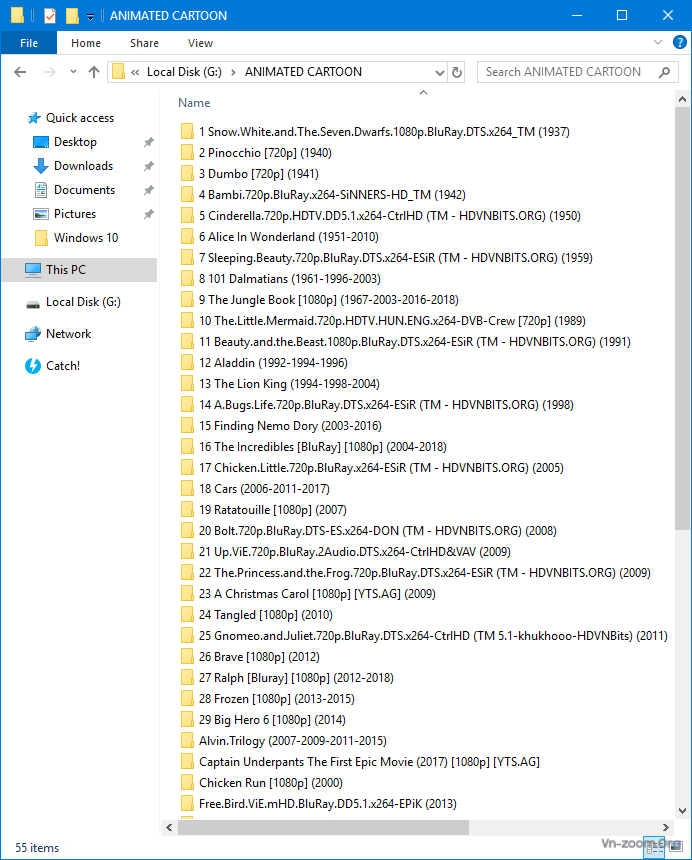692x860 pixels.
Task: Click the vertical scrollbar down arrow
Action: [682, 811]
